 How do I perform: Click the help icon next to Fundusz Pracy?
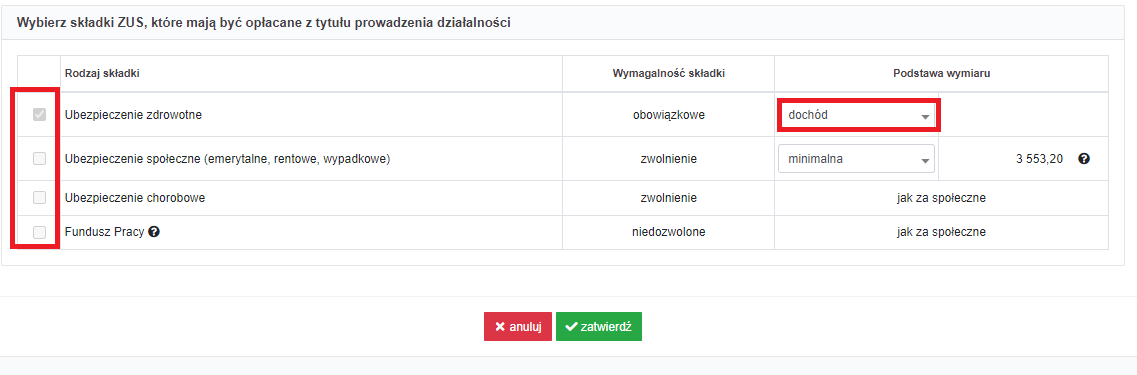coord(154,232)
